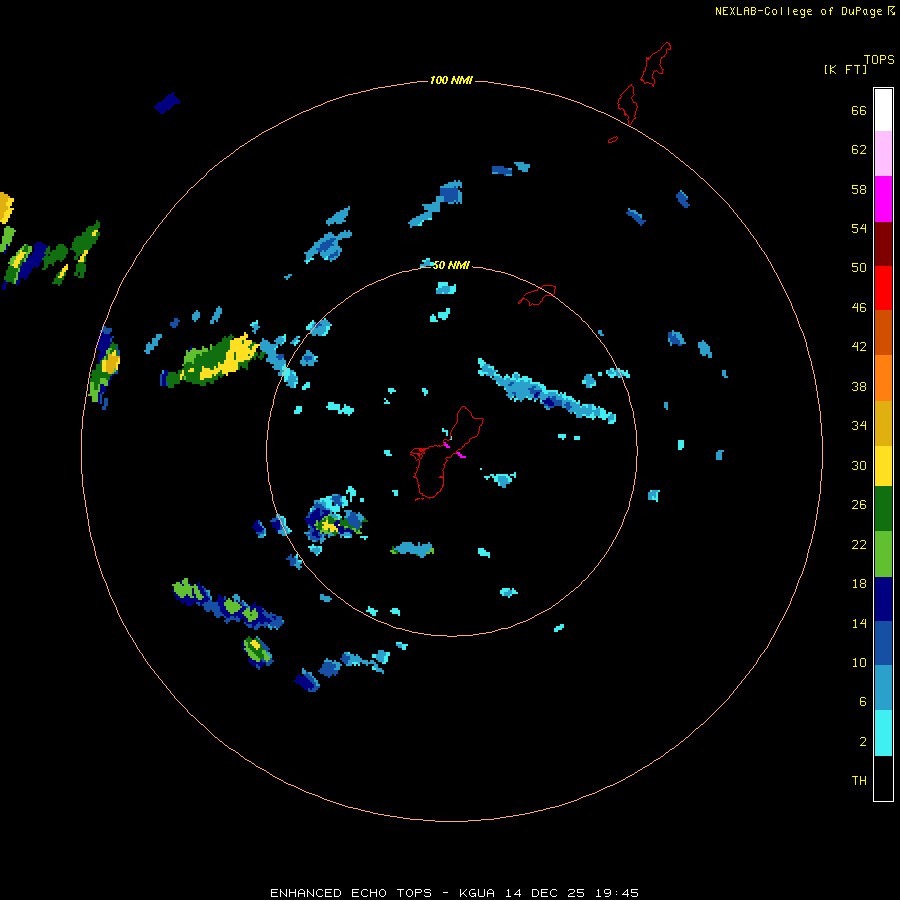Pick the cyan swatch near the legend bottom
Image resolution: width=900 pixels, height=900 pixels.
tap(883, 733)
